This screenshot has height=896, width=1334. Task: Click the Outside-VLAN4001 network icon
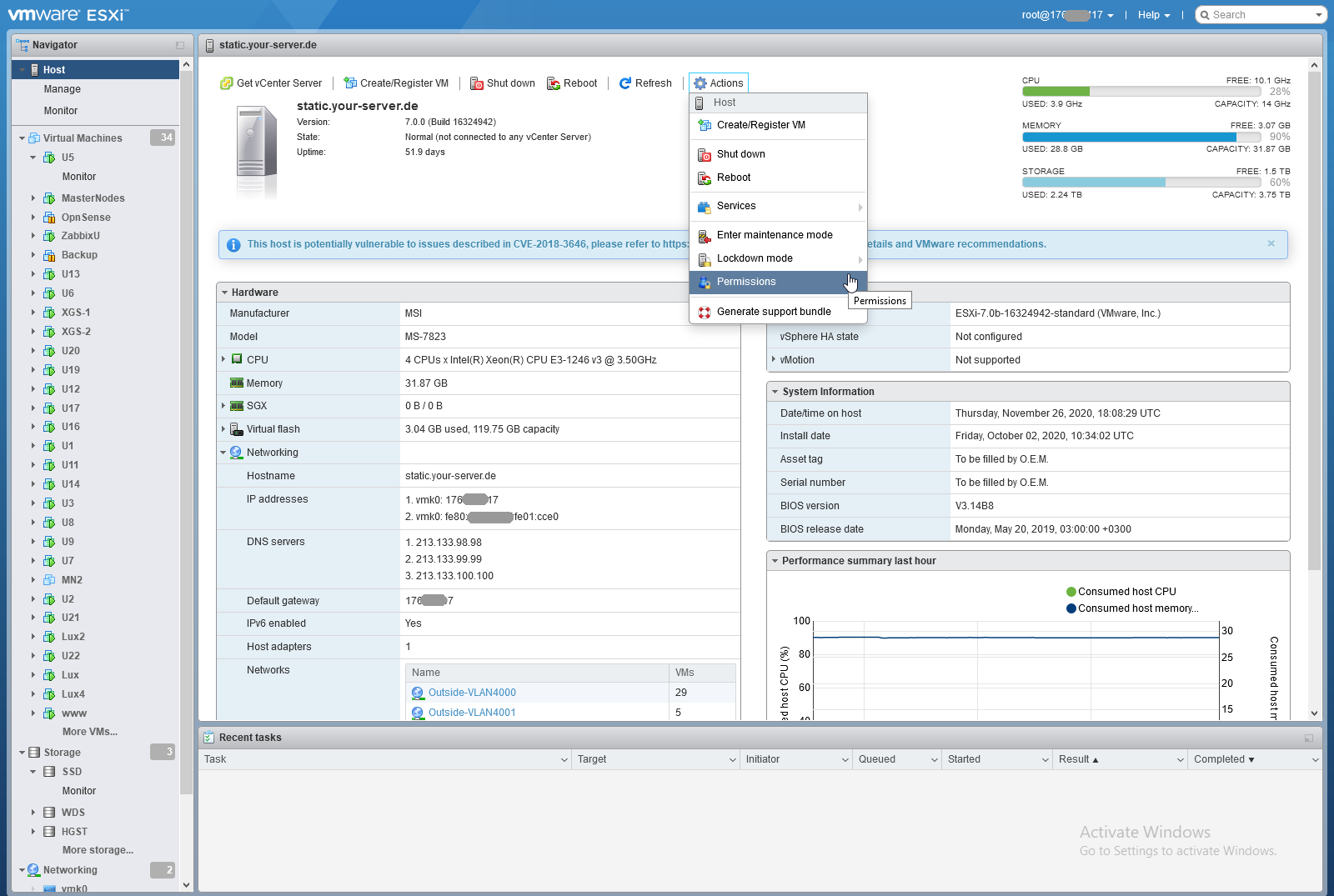pyautogui.click(x=418, y=713)
